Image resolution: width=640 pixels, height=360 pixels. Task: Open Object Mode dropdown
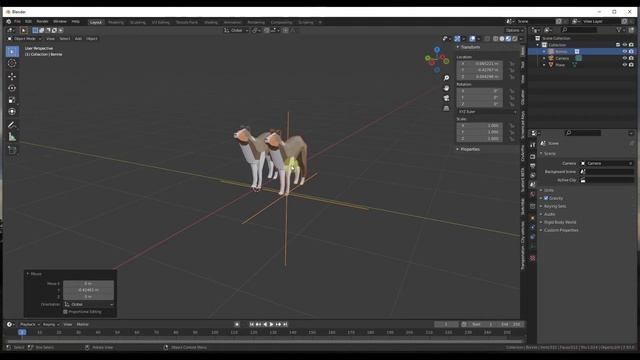point(24,39)
